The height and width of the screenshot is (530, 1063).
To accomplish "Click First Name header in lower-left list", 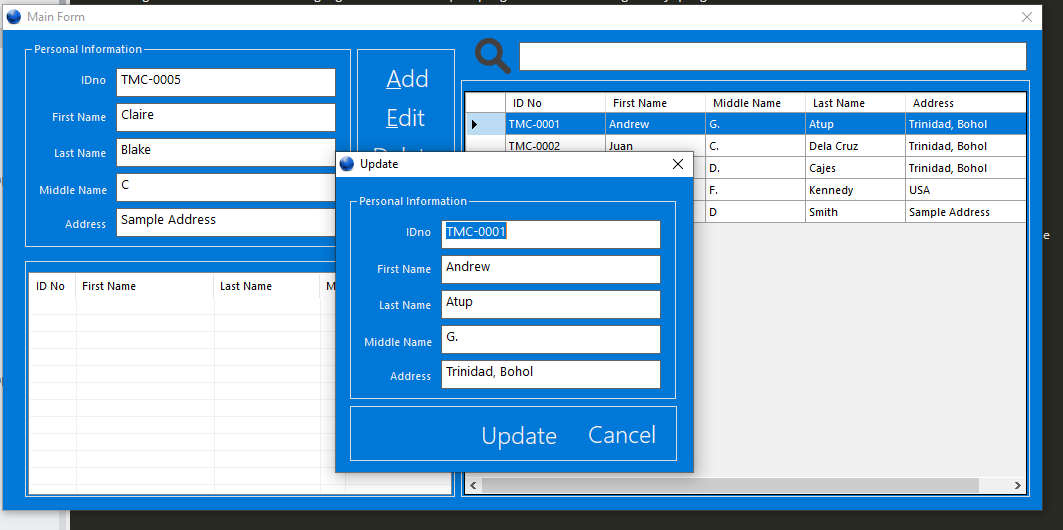I will click(x=145, y=286).
